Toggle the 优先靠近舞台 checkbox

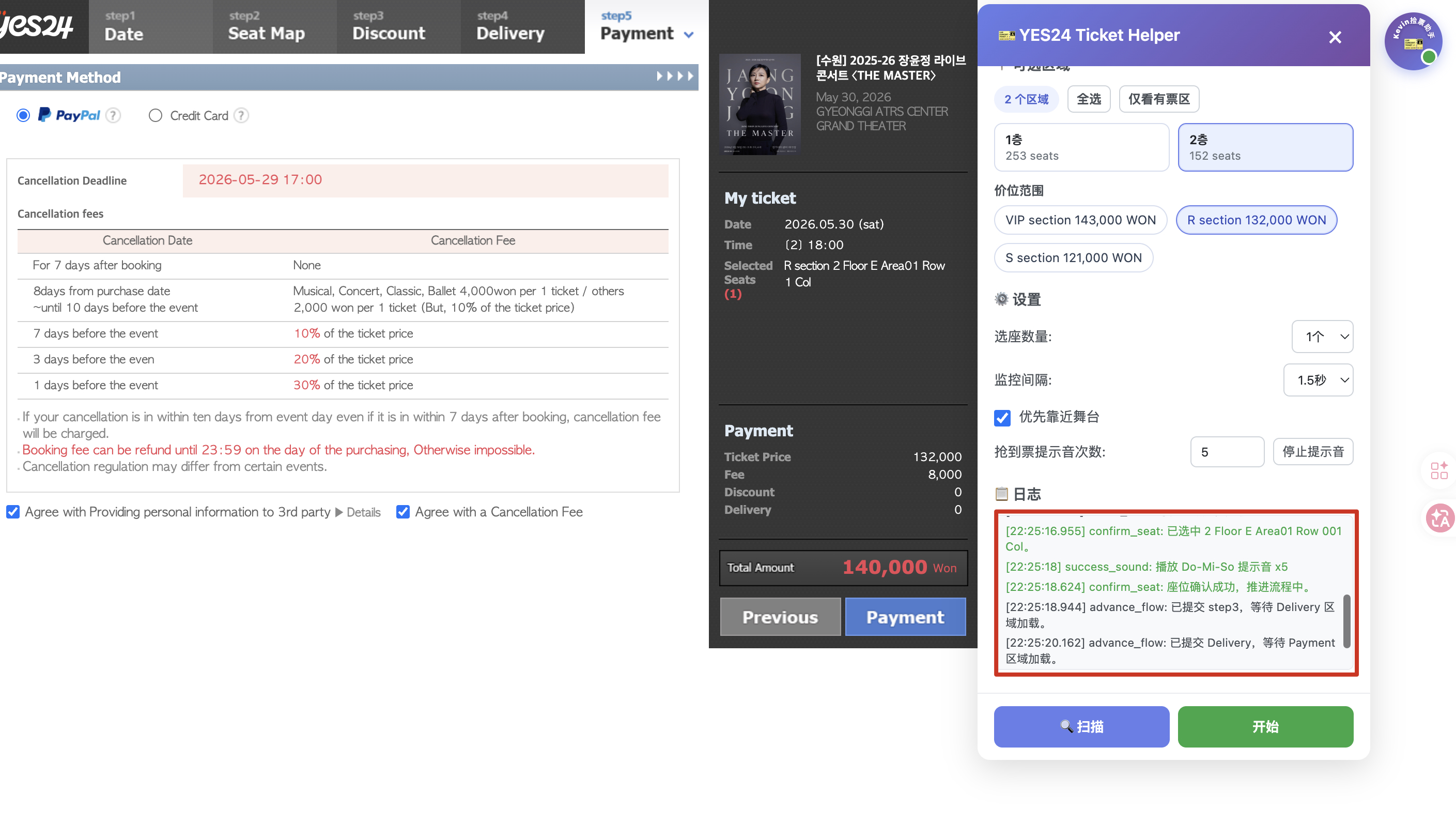click(x=1002, y=417)
